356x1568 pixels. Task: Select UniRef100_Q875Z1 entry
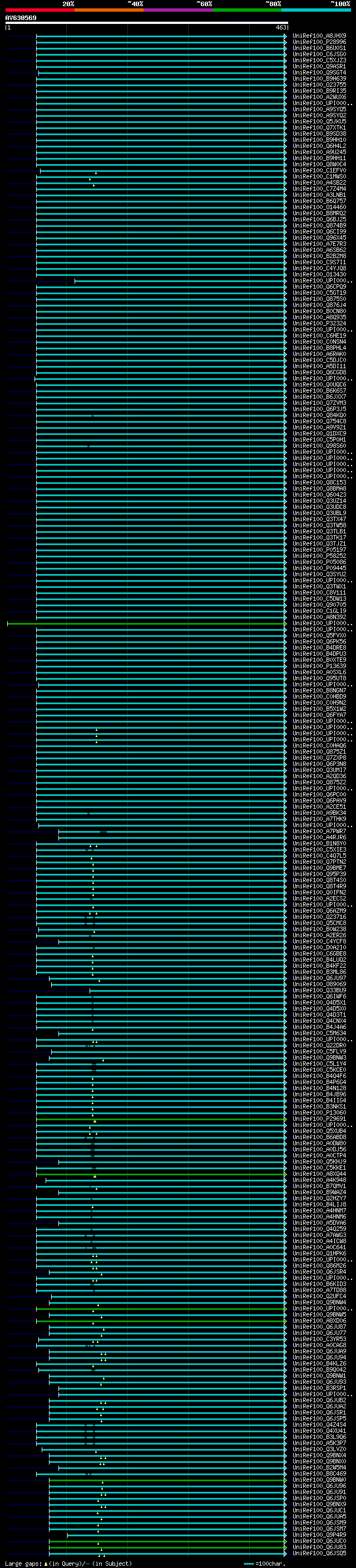pos(319,752)
